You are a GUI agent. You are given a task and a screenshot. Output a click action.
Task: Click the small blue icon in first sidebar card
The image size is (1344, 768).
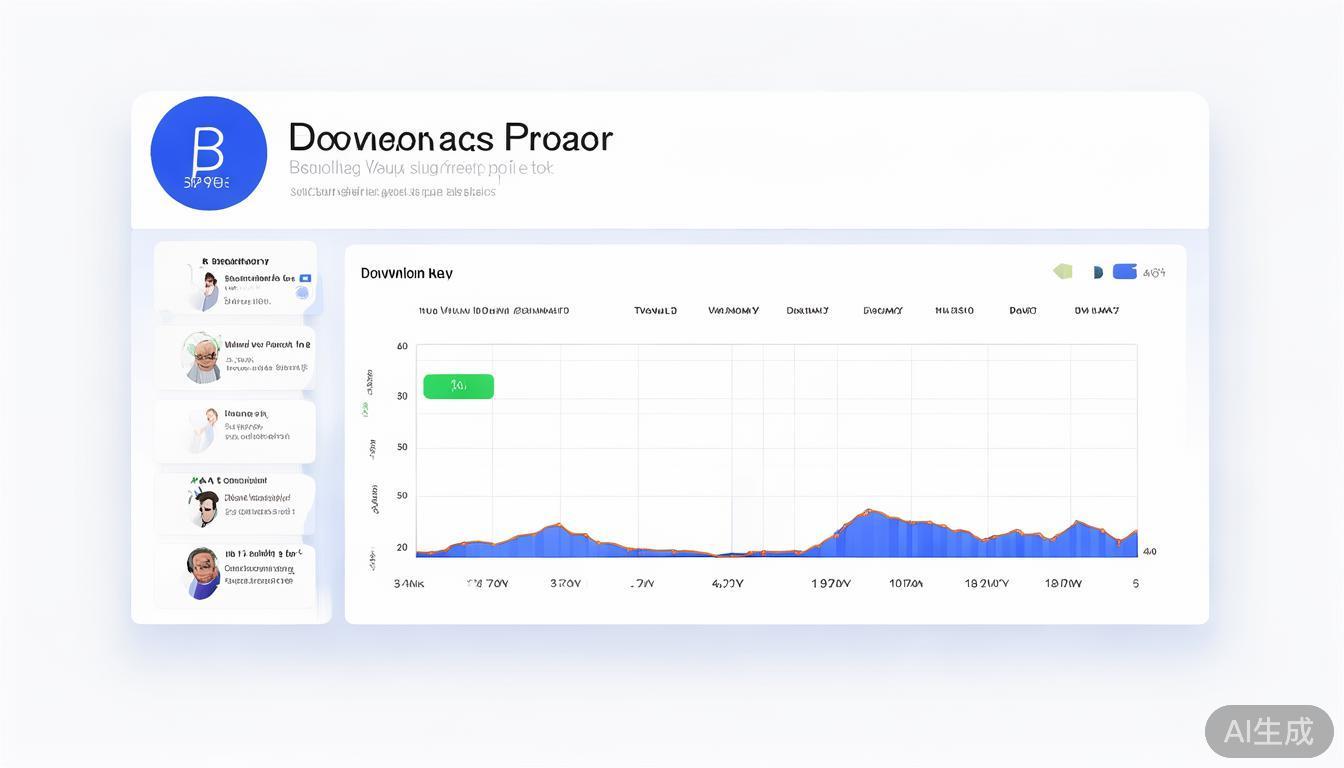pos(305,278)
